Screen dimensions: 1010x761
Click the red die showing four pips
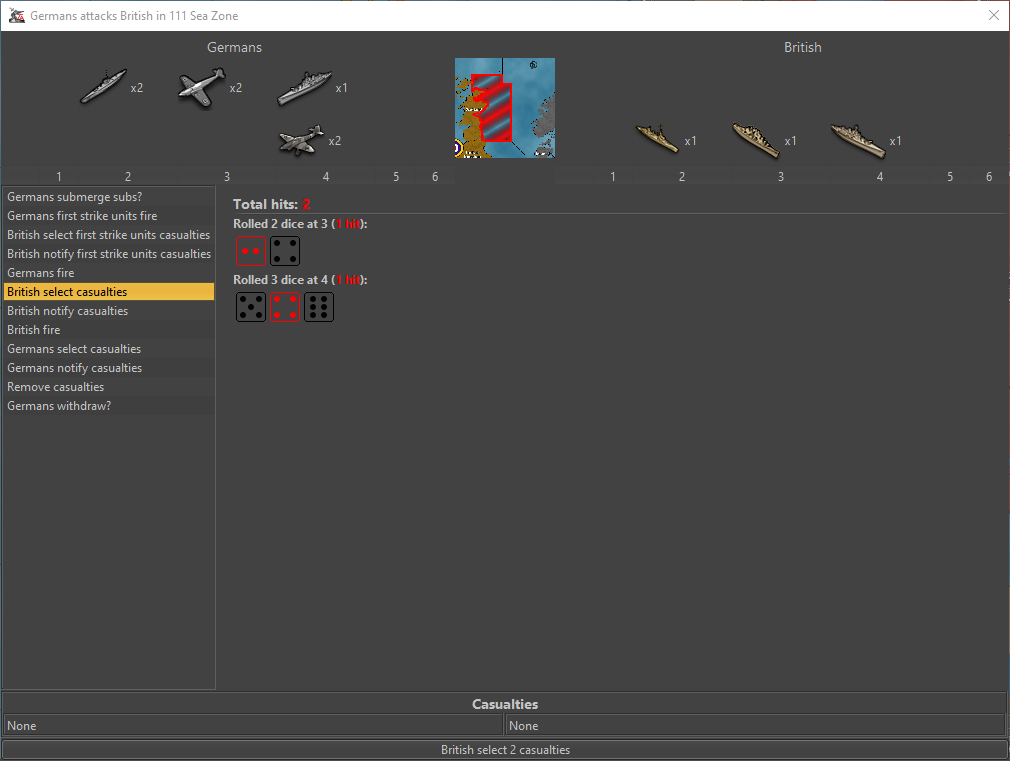click(285, 307)
